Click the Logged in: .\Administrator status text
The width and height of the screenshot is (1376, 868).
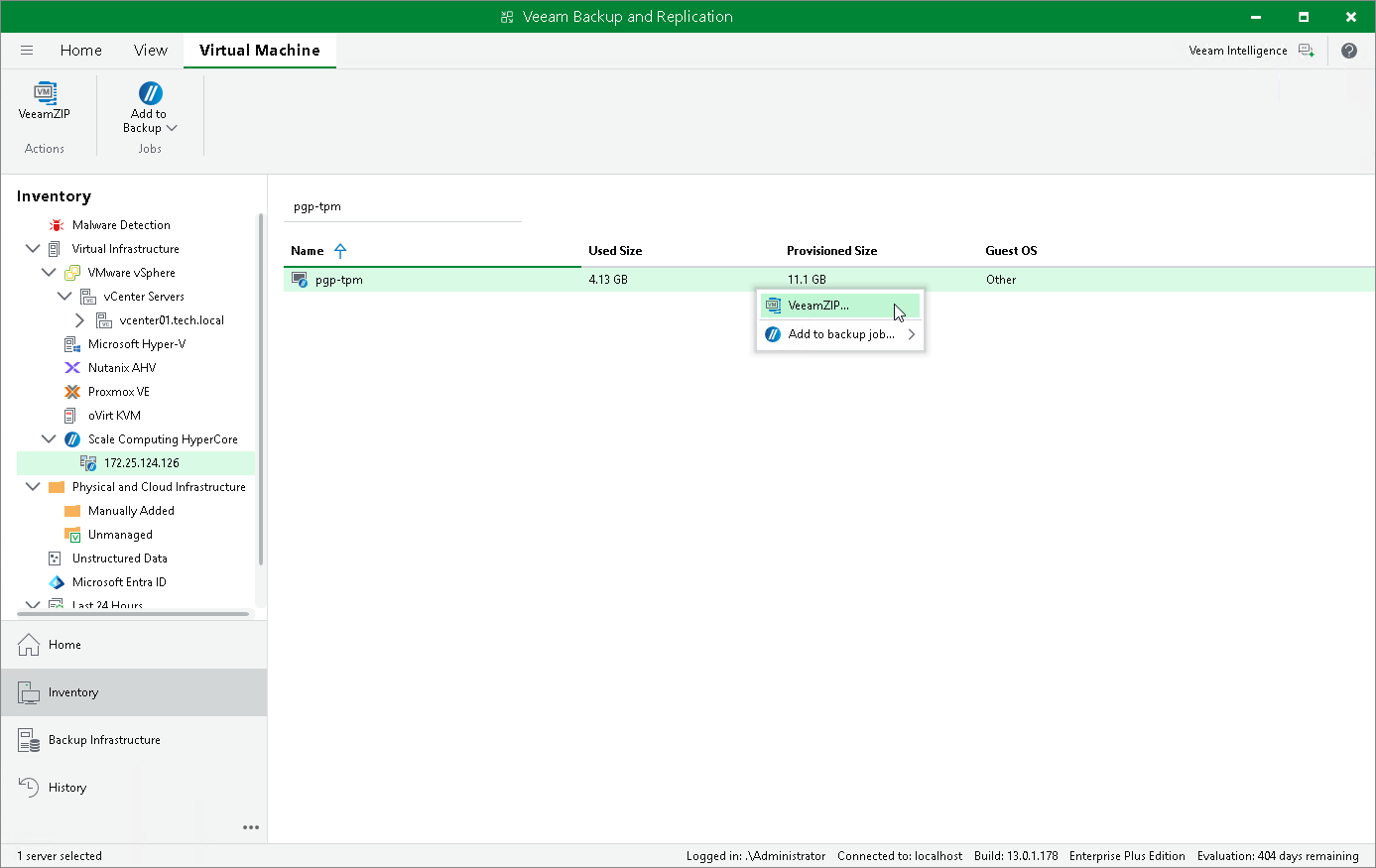coord(756,856)
